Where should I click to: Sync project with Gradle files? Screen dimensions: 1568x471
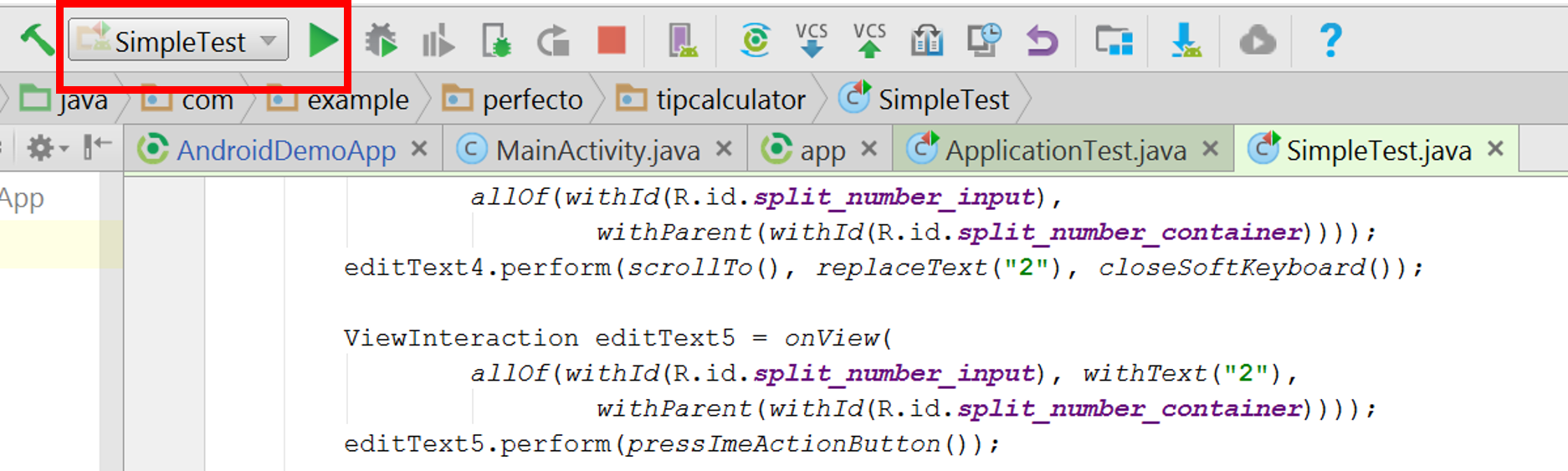coord(755,40)
